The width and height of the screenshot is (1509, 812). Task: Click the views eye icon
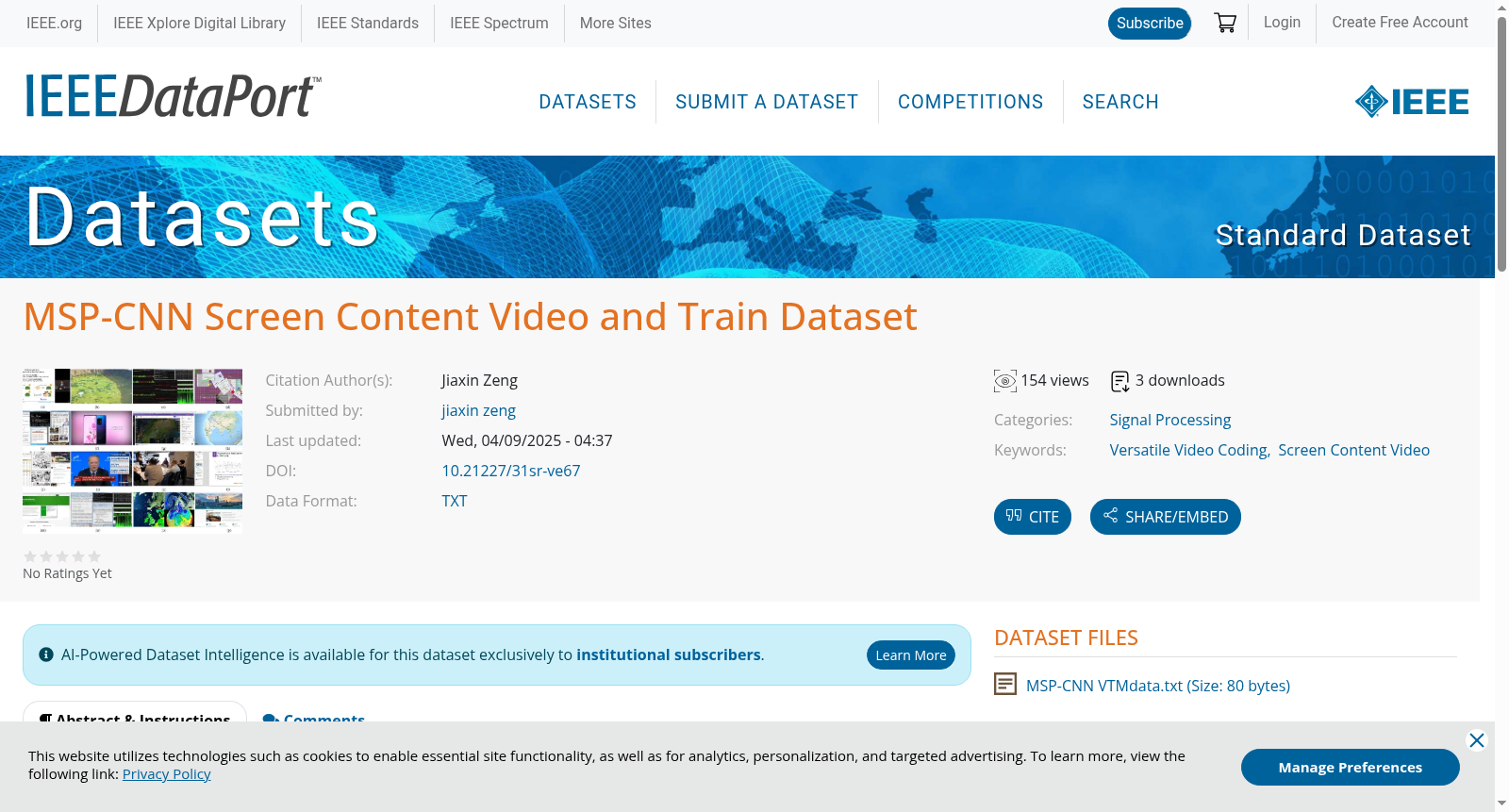click(x=1005, y=381)
